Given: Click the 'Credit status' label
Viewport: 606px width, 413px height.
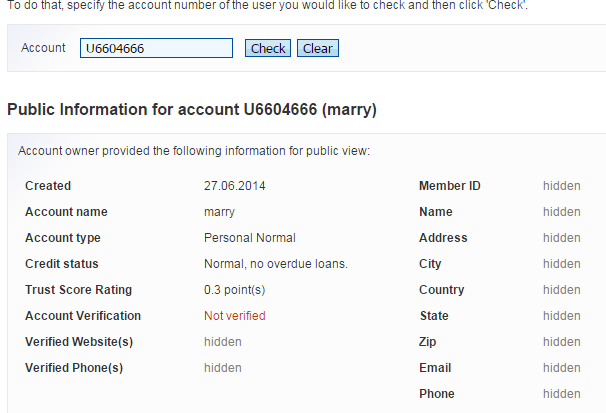Looking at the screenshot, I should [62, 264].
